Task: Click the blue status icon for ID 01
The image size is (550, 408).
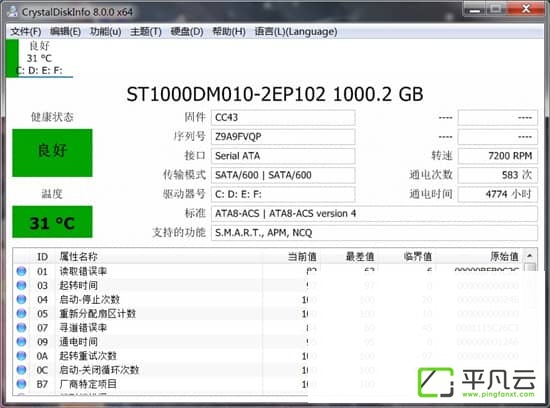Action: (21, 271)
